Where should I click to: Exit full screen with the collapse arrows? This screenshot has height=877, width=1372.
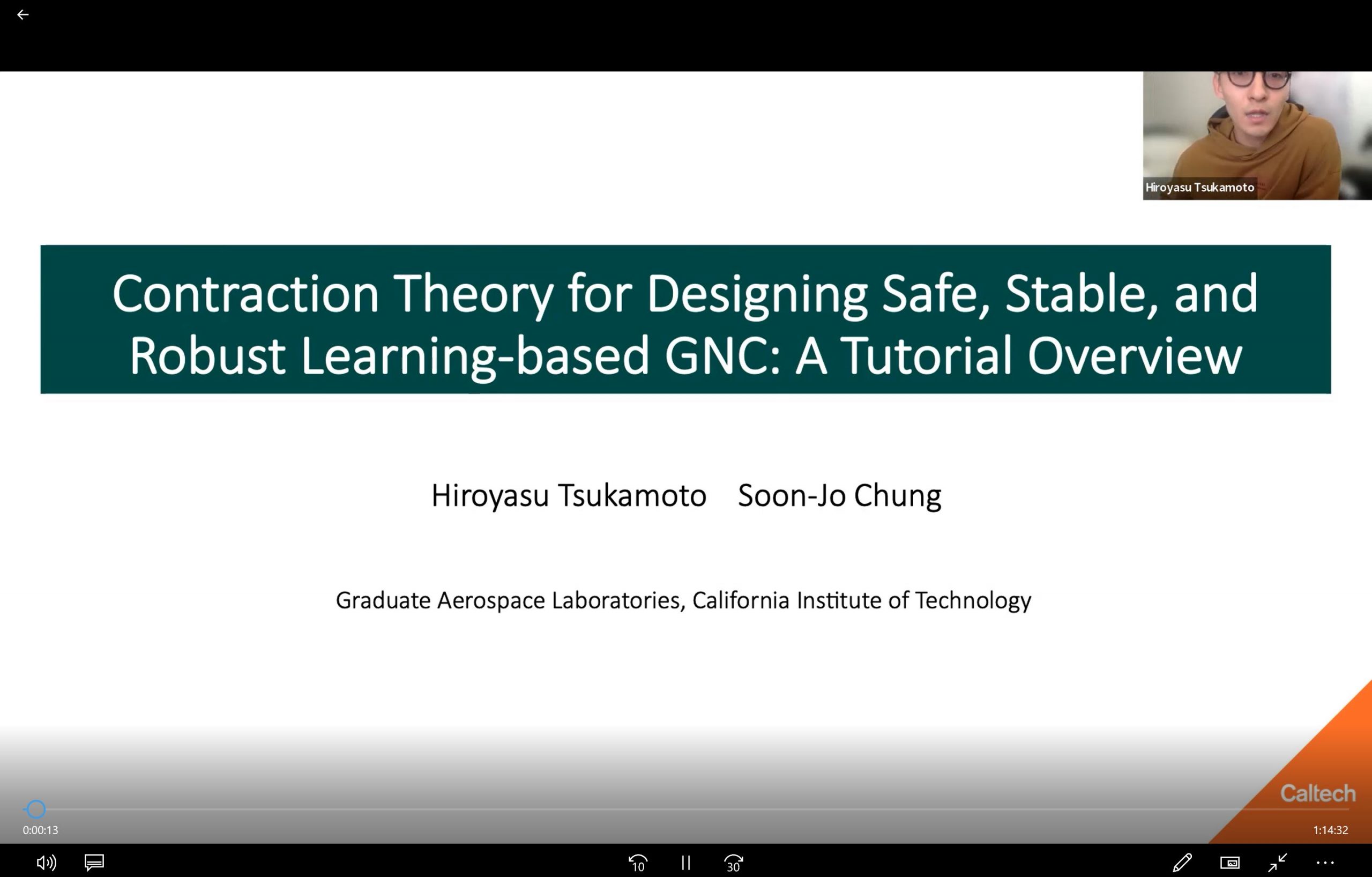pos(1278,862)
